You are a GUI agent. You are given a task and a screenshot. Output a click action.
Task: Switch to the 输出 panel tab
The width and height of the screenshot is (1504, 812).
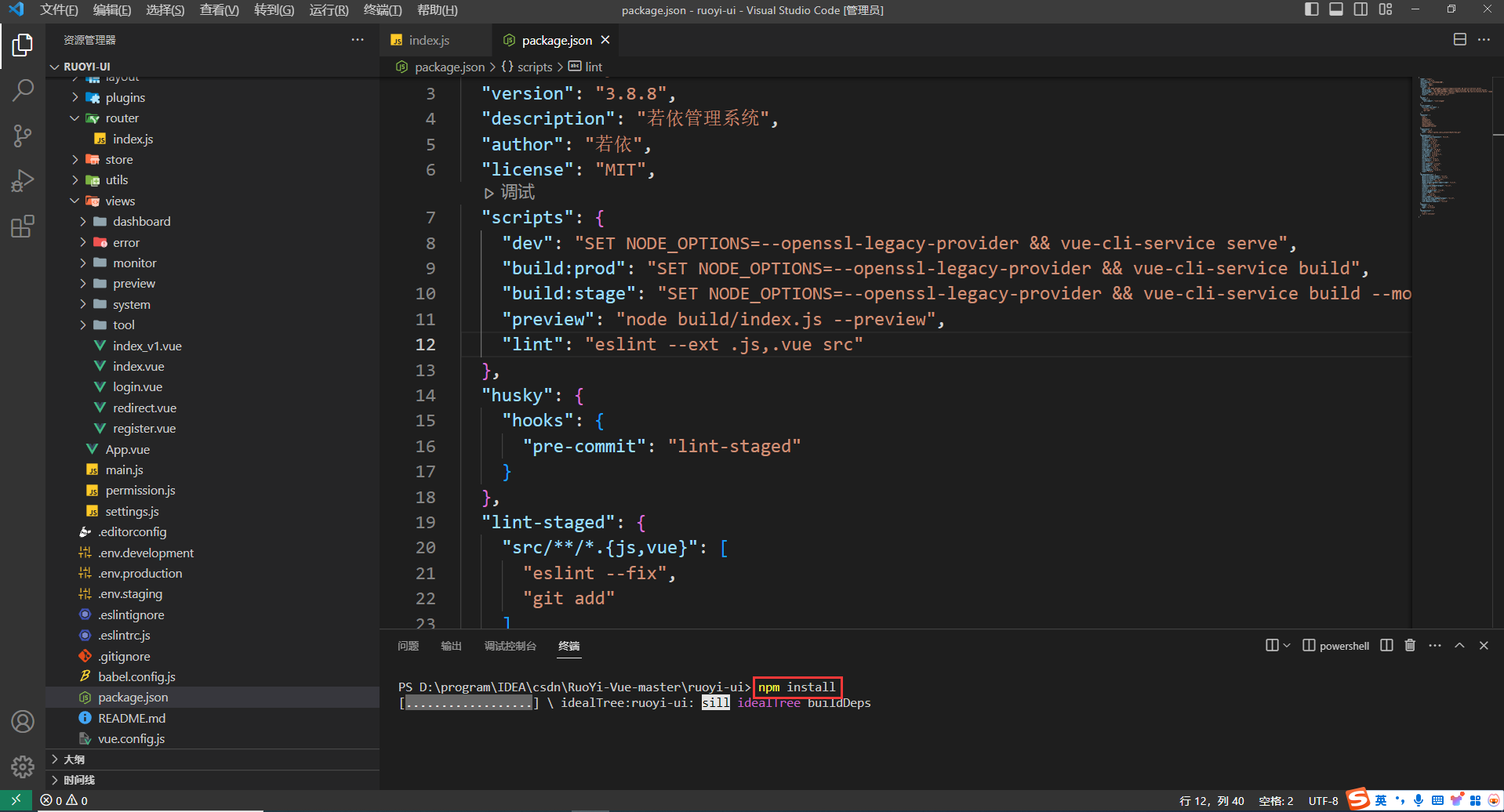tap(451, 646)
